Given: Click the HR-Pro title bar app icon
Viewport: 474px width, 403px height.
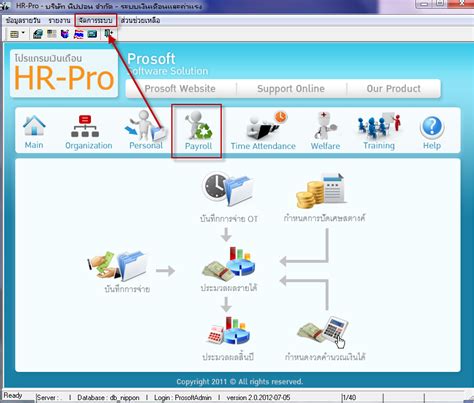Looking at the screenshot, I should click(x=5, y=6).
